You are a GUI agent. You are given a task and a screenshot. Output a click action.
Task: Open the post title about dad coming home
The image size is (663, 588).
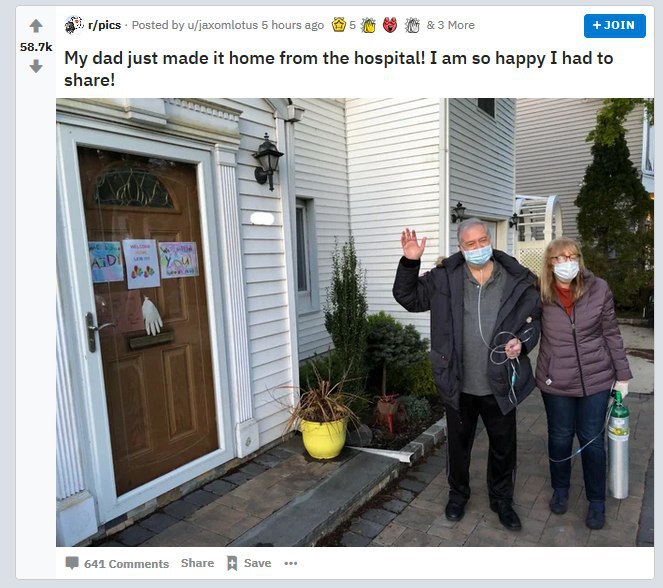pyautogui.click(x=338, y=69)
